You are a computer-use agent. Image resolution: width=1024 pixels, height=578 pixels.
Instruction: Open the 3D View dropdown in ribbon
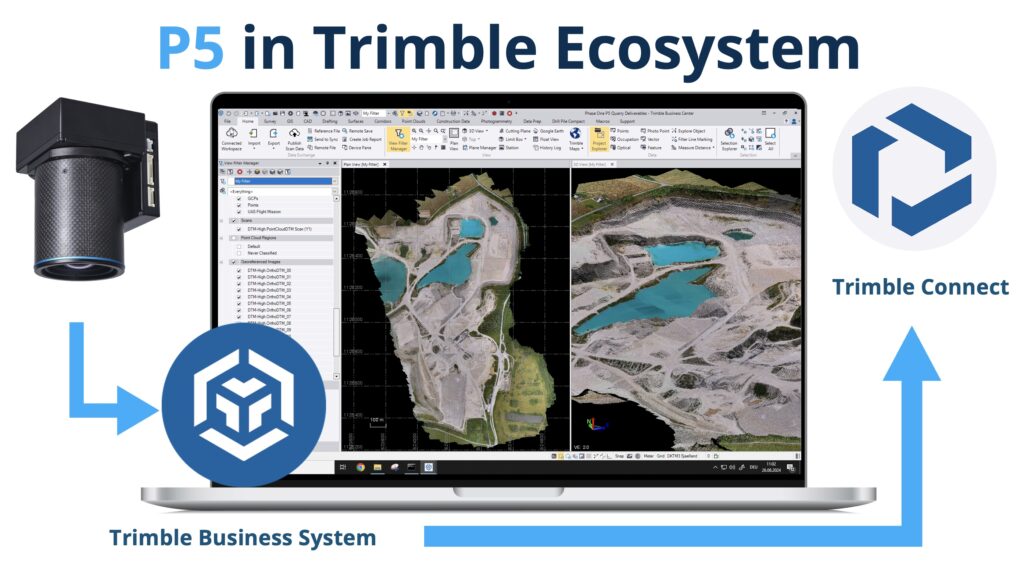477,131
